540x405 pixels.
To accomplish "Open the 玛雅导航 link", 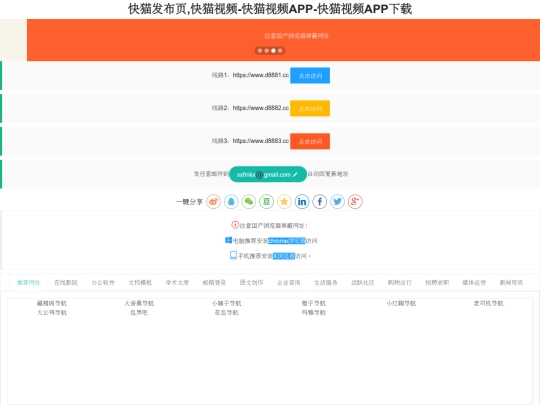I will click(314, 313).
